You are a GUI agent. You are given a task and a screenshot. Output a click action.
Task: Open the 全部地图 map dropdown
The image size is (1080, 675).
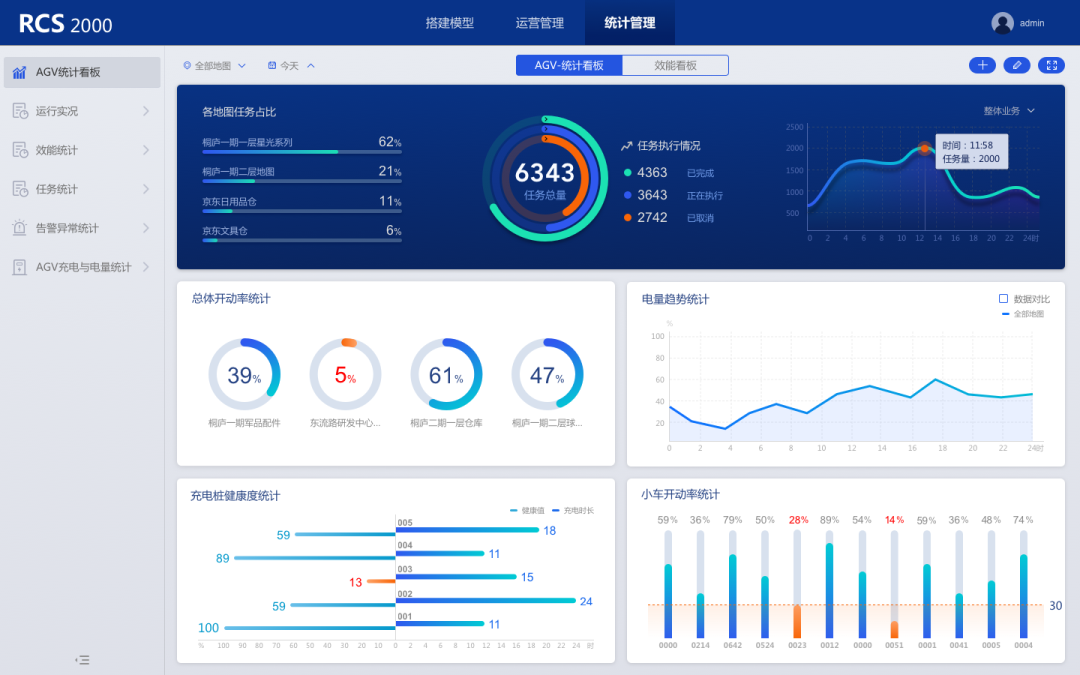pyautogui.click(x=214, y=65)
